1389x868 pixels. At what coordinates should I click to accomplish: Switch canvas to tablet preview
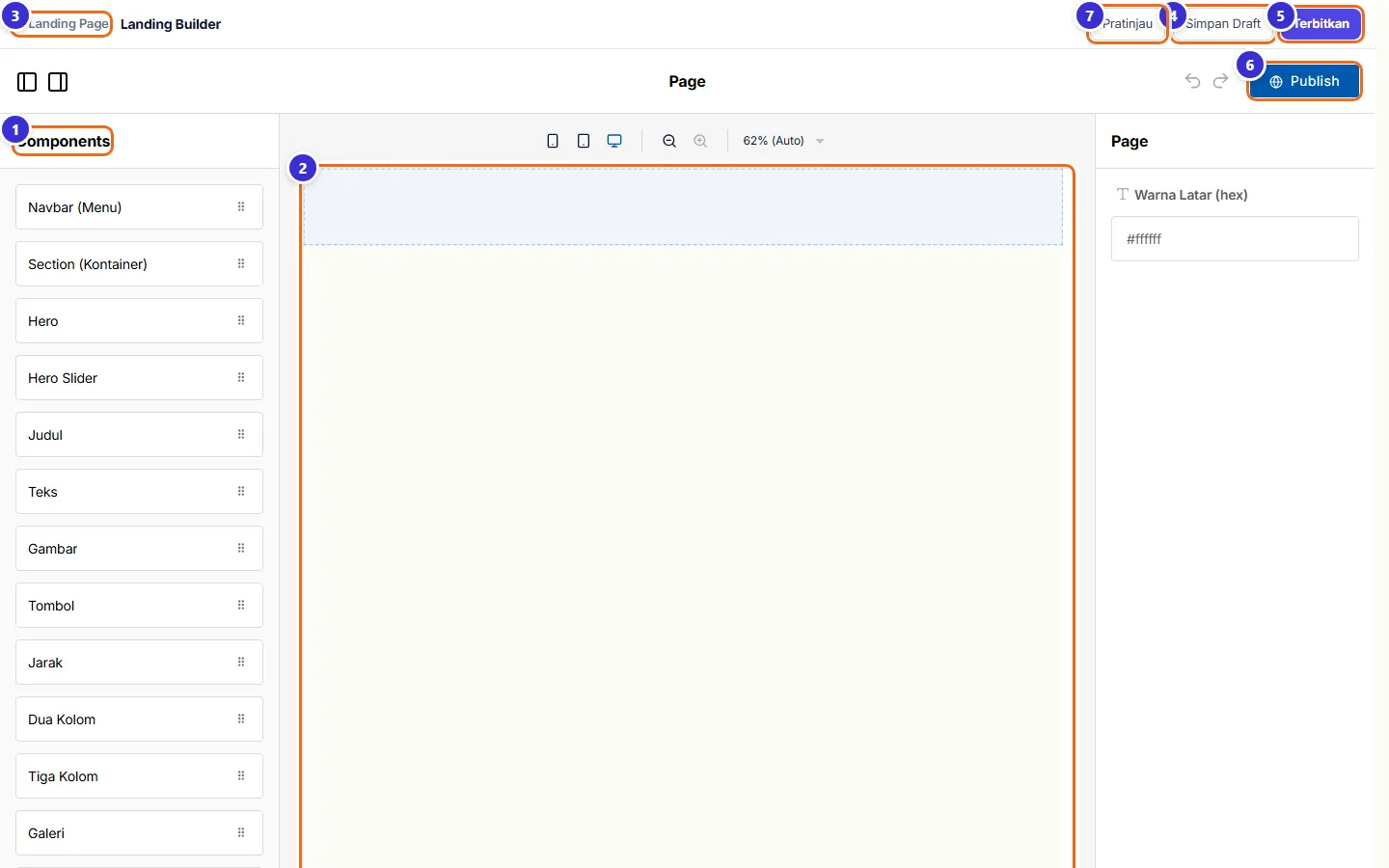click(x=584, y=141)
